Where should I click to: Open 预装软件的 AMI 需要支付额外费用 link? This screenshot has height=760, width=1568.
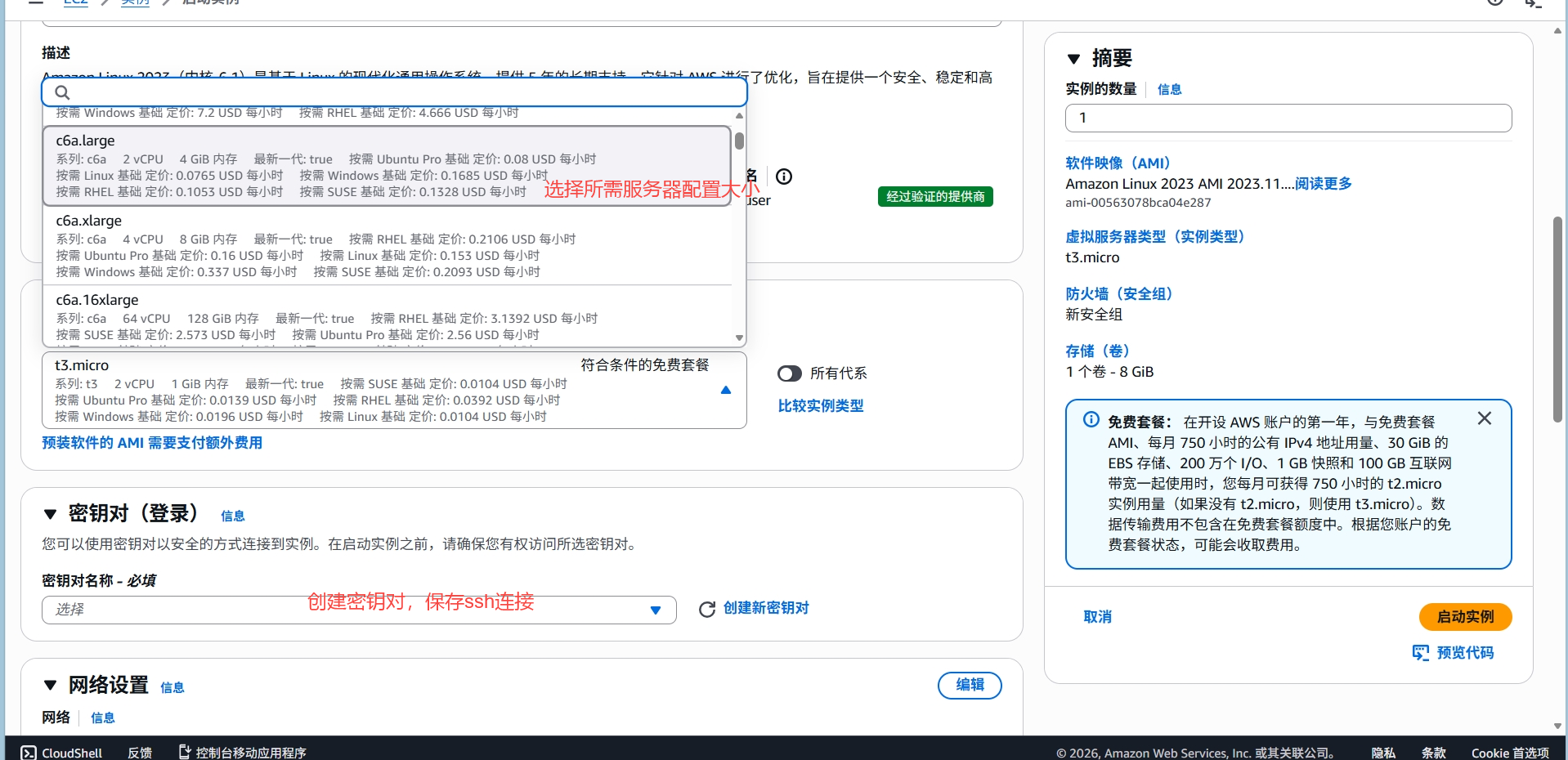pos(152,443)
